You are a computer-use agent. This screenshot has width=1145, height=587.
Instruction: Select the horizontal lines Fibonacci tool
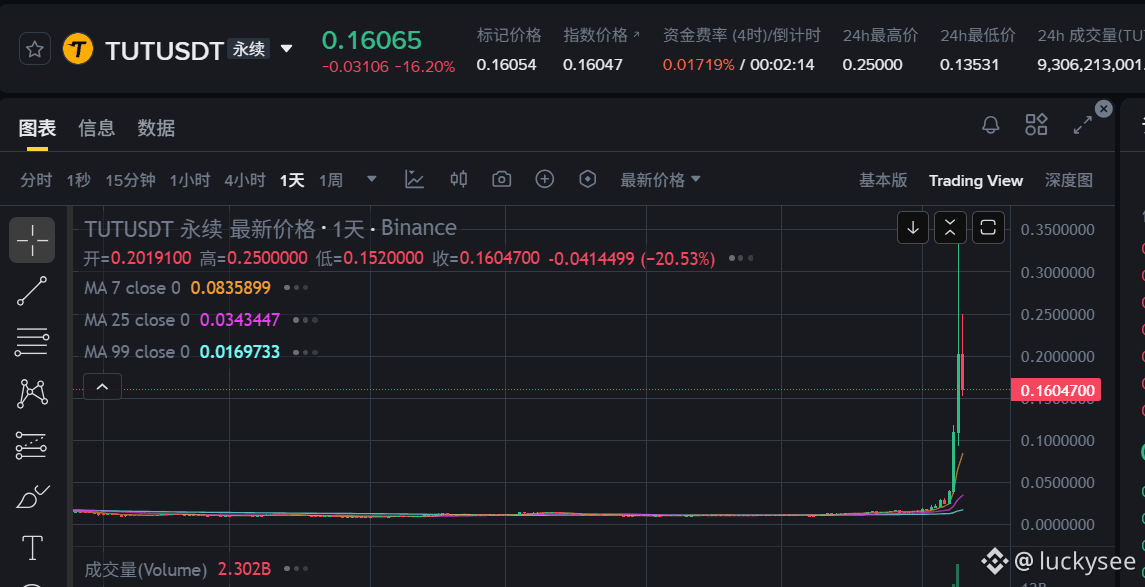tap(32, 342)
